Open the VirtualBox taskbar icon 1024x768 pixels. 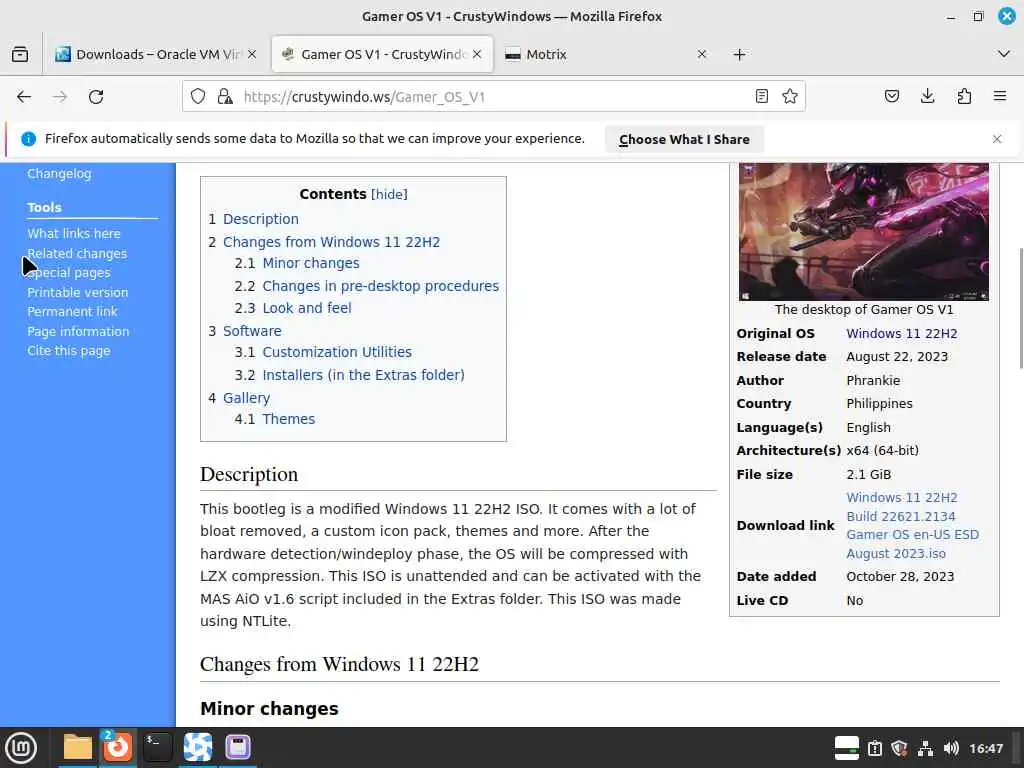[x=198, y=747]
